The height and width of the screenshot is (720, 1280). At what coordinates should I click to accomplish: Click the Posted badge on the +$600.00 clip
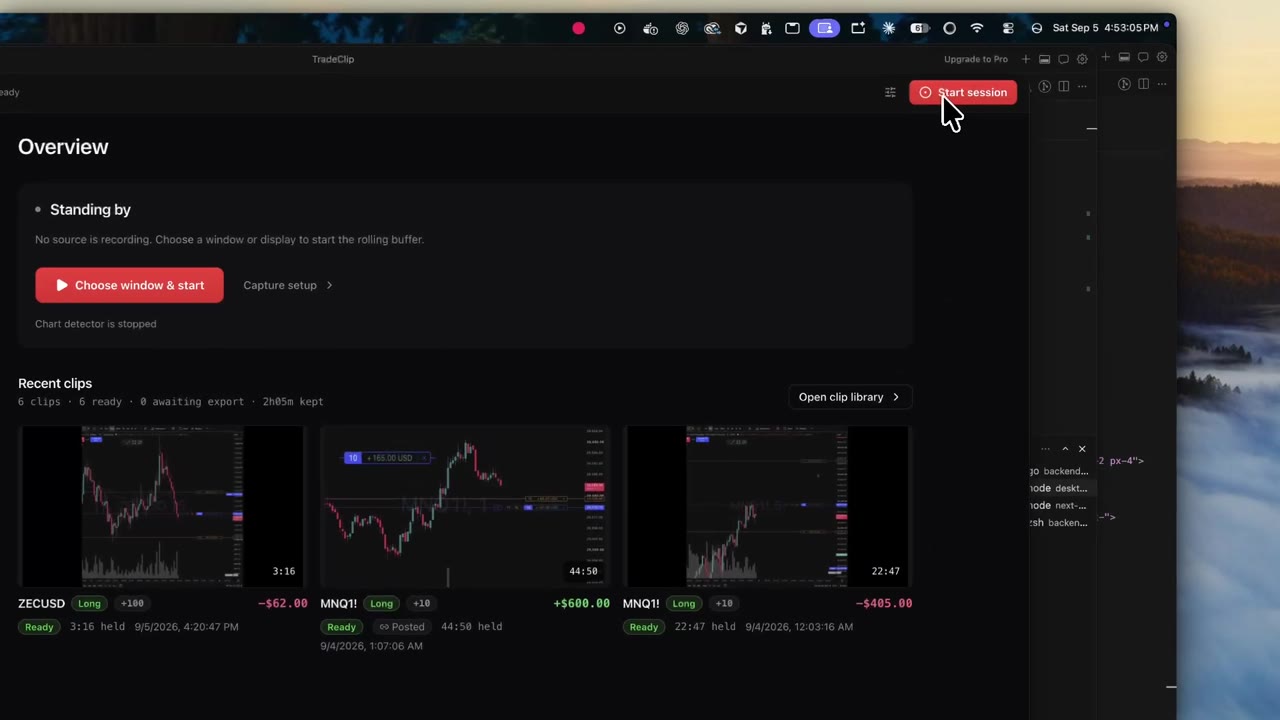point(402,627)
